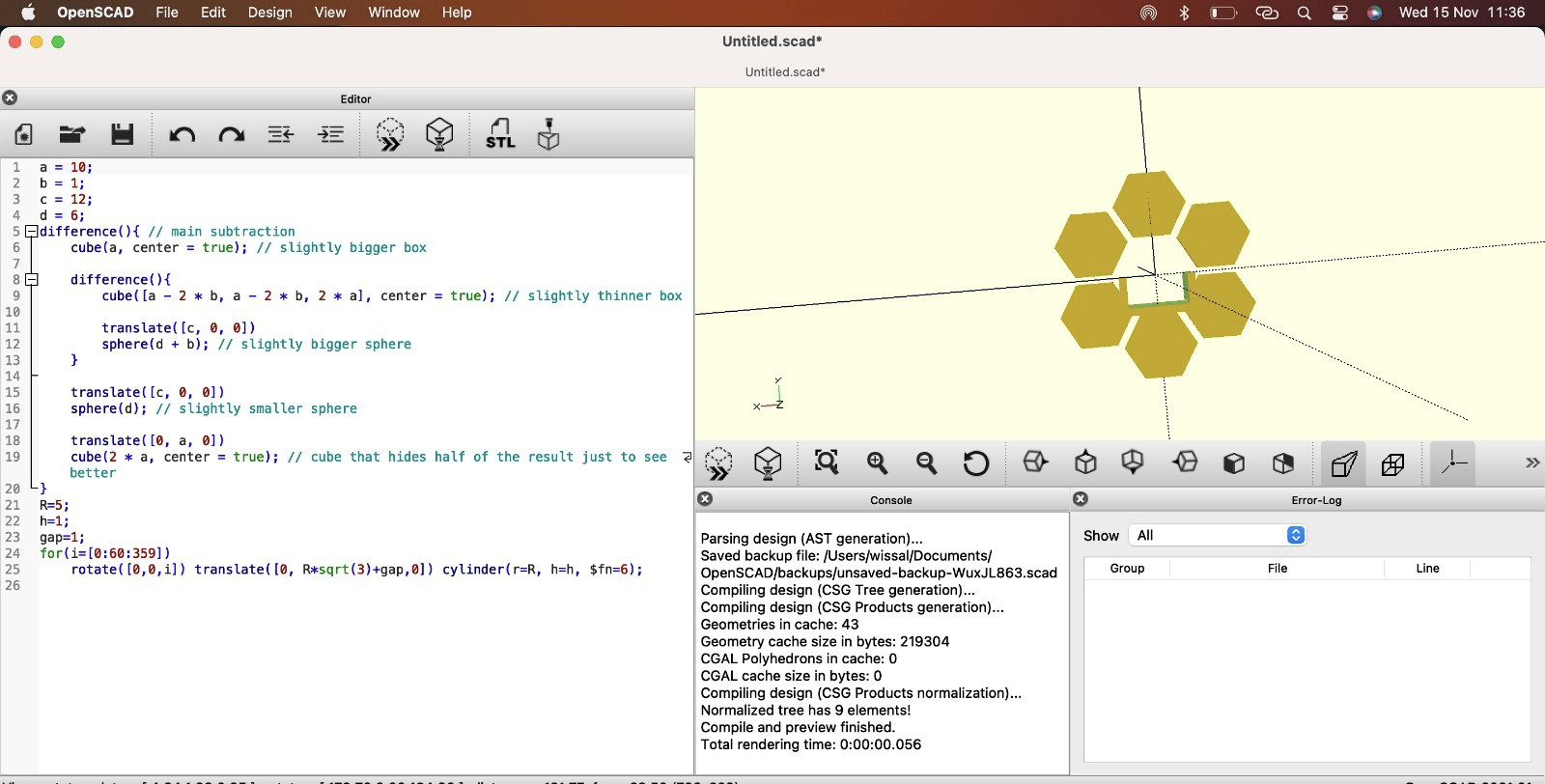The height and width of the screenshot is (784, 1545).
Task: Close the Error-Log panel
Action: pos(1081,499)
